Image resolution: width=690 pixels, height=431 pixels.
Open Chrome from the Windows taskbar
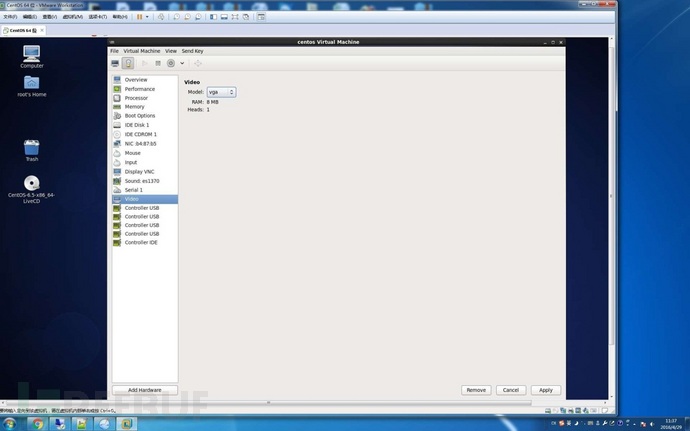pos(38,424)
